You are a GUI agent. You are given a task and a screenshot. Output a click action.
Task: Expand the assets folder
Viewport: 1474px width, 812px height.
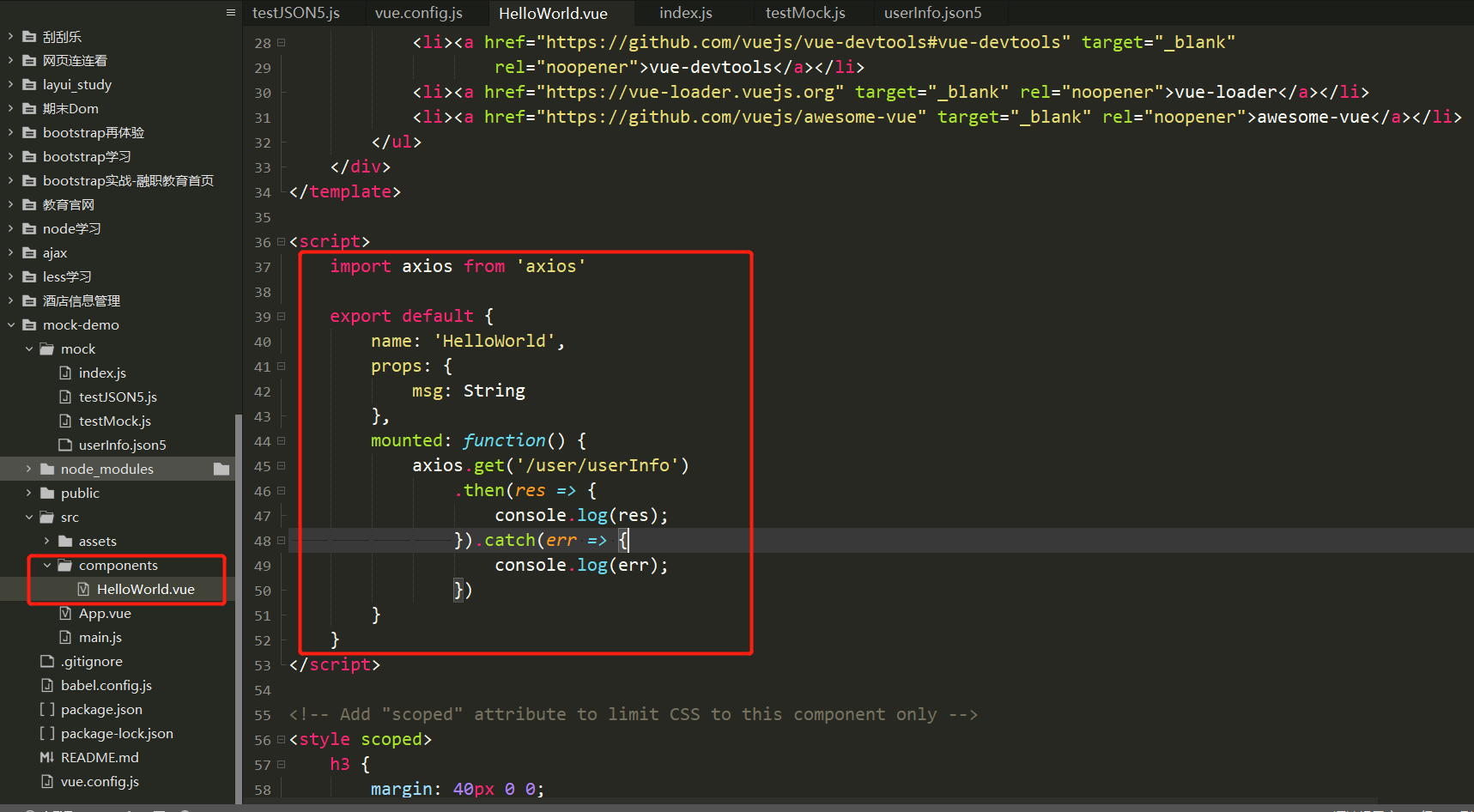(47, 542)
